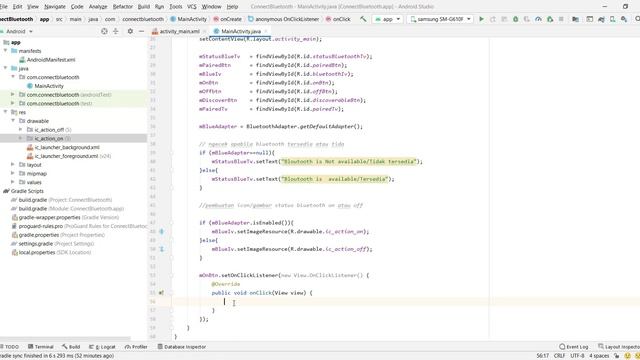Hide the Project panel with minus icon

point(141,31)
